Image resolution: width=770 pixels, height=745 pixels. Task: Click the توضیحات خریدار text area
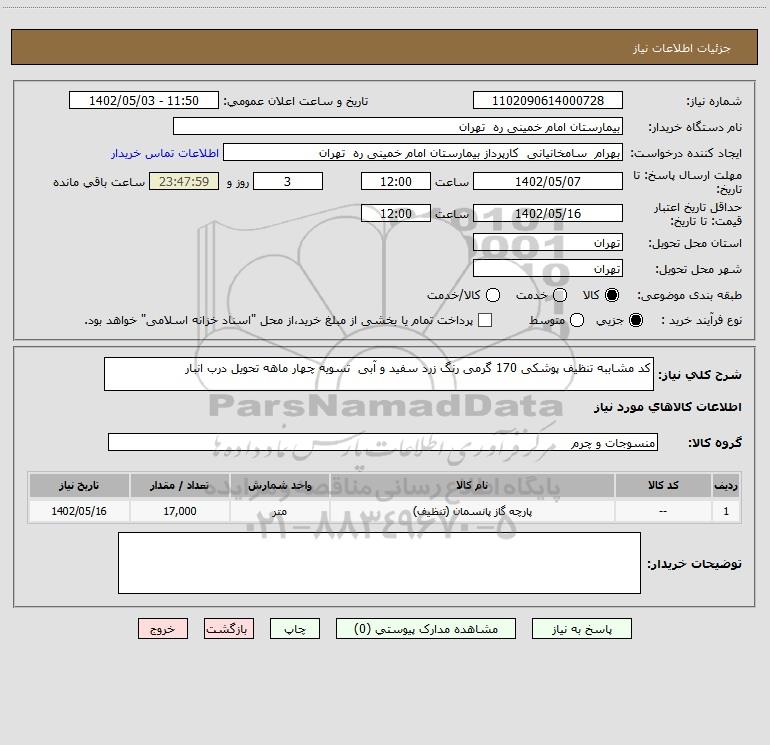click(x=379, y=563)
